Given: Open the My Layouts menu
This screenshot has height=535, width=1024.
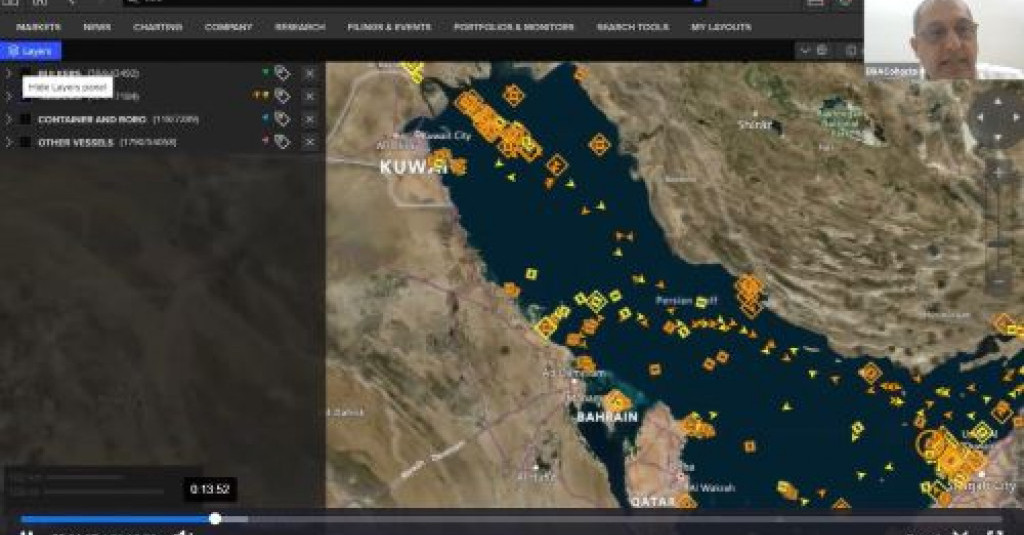Looking at the screenshot, I should pyautogui.click(x=721, y=27).
